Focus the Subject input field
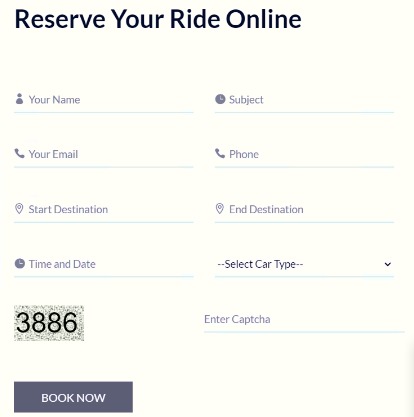 304,100
